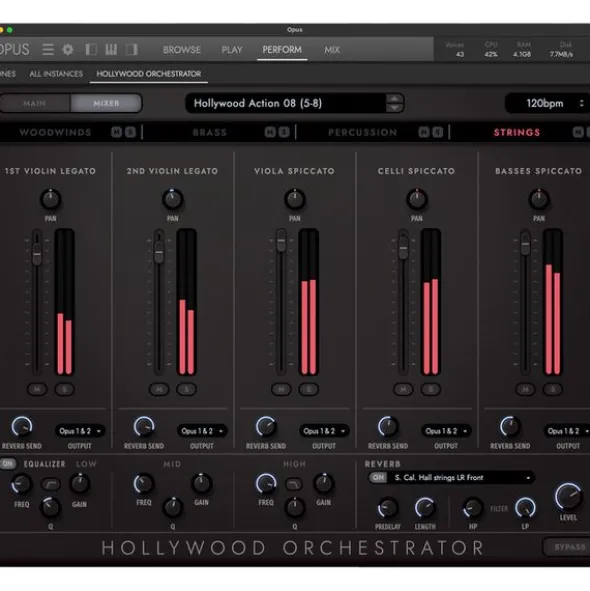This screenshot has height=591, width=590.
Task: Switch to the PLAY tab
Action: (x=231, y=50)
